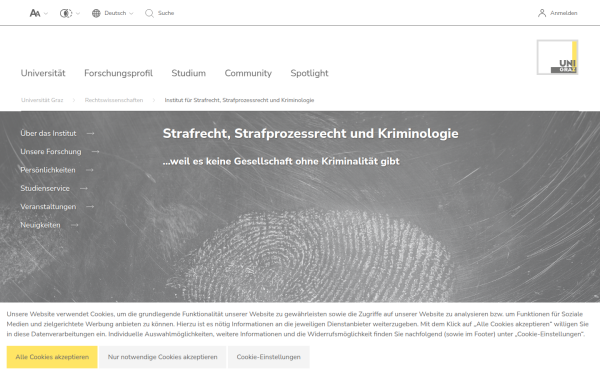Open the Spotlight menu
Screen dimensions: 600x375
pos(309,73)
